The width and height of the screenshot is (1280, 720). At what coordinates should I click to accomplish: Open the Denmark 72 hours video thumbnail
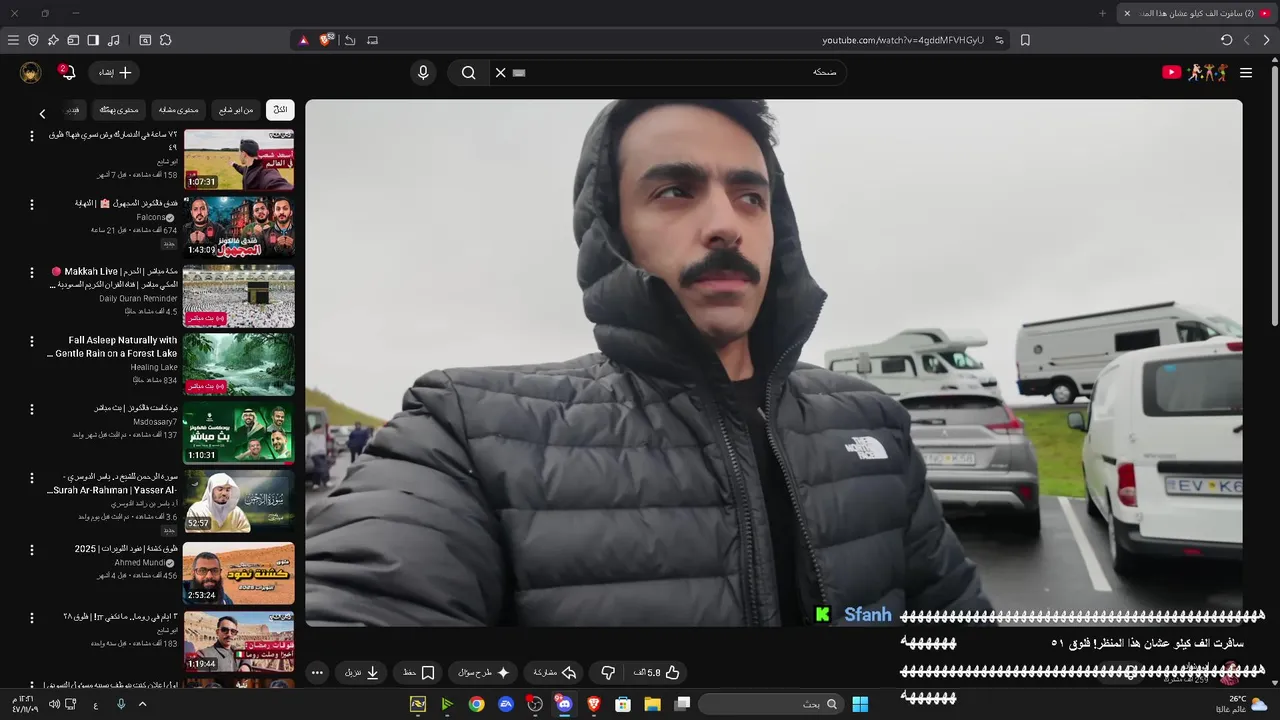239,159
